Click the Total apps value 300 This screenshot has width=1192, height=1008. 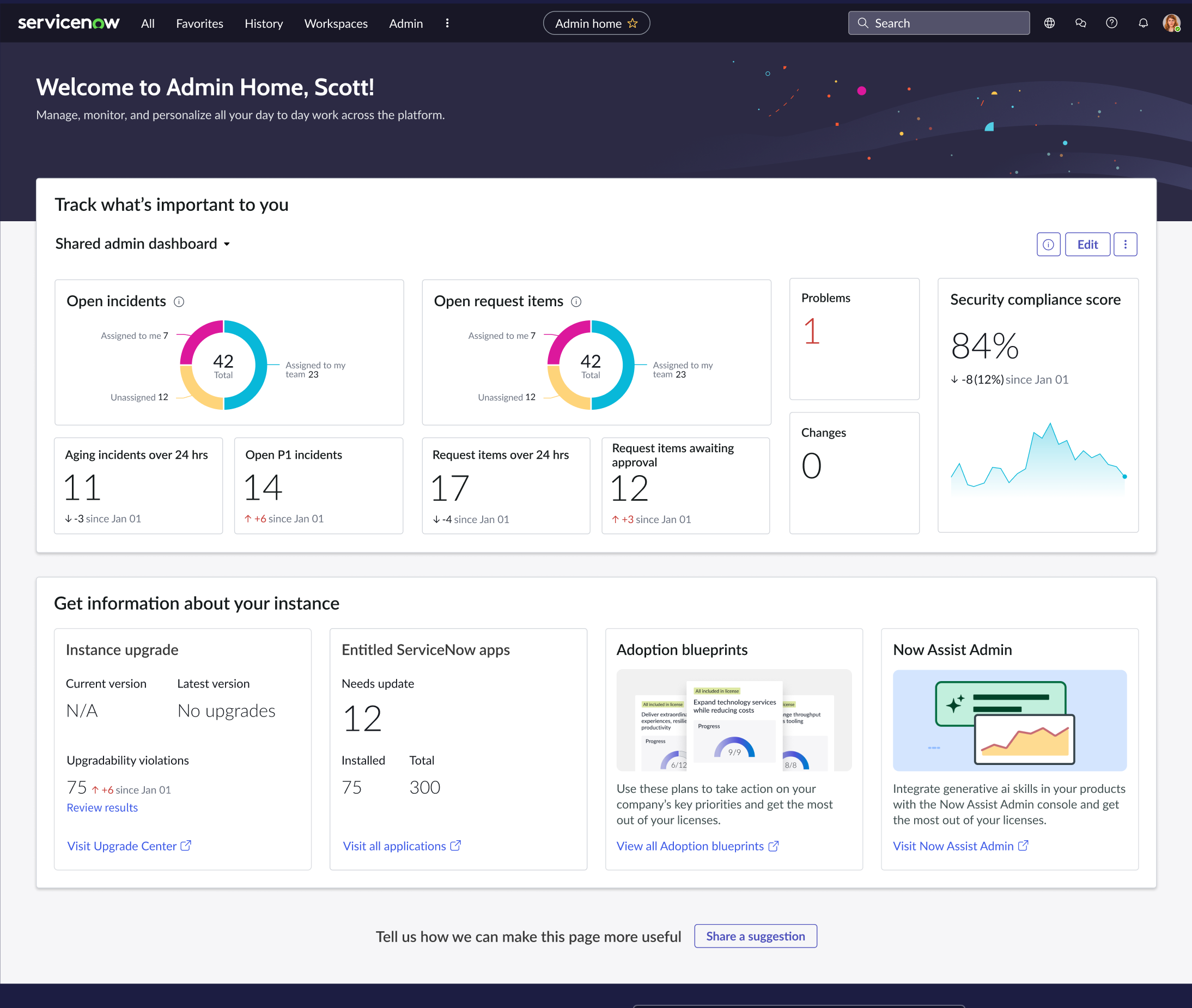(424, 787)
